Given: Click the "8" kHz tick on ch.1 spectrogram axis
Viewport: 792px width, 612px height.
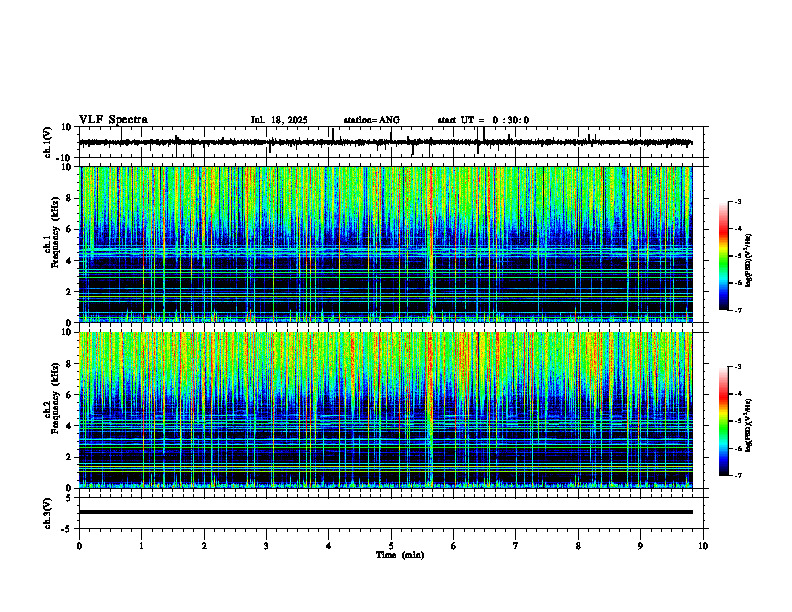Looking at the screenshot, I should tap(69, 198).
